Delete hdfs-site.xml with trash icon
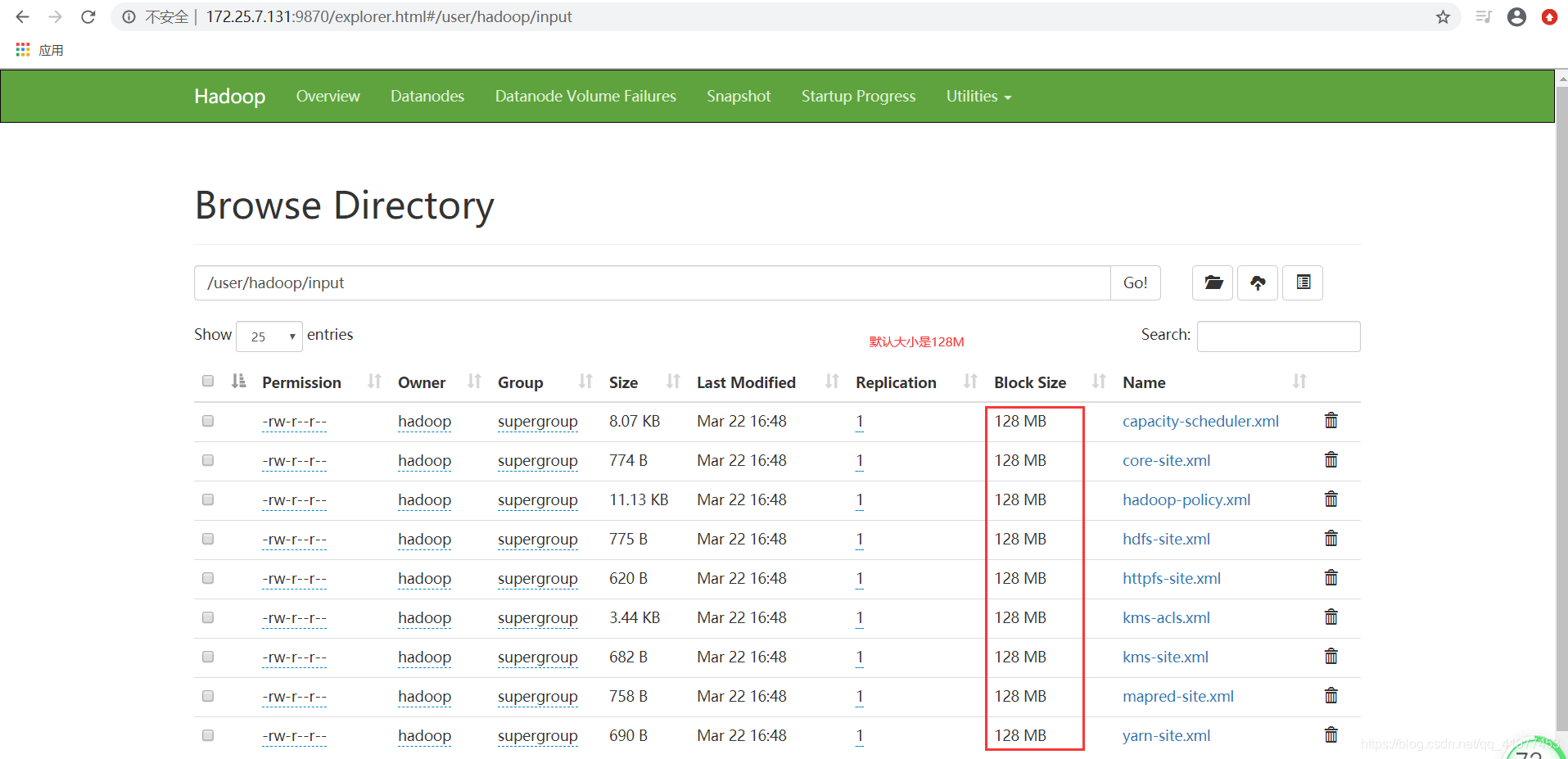The image size is (1568, 759). pyautogui.click(x=1331, y=538)
